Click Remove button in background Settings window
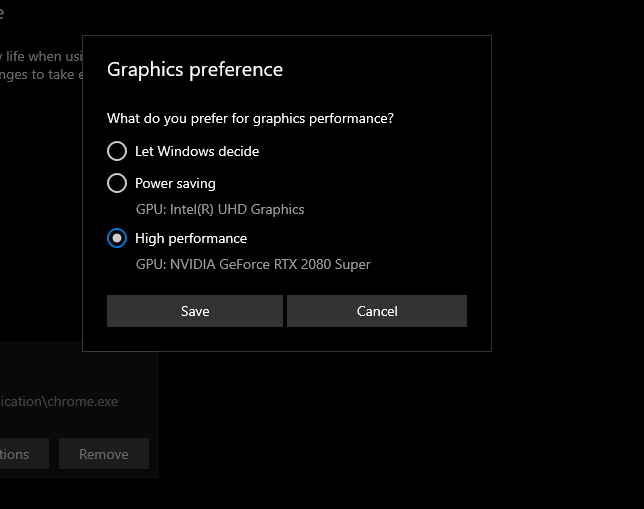This screenshot has width=644, height=509. pyautogui.click(x=104, y=454)
